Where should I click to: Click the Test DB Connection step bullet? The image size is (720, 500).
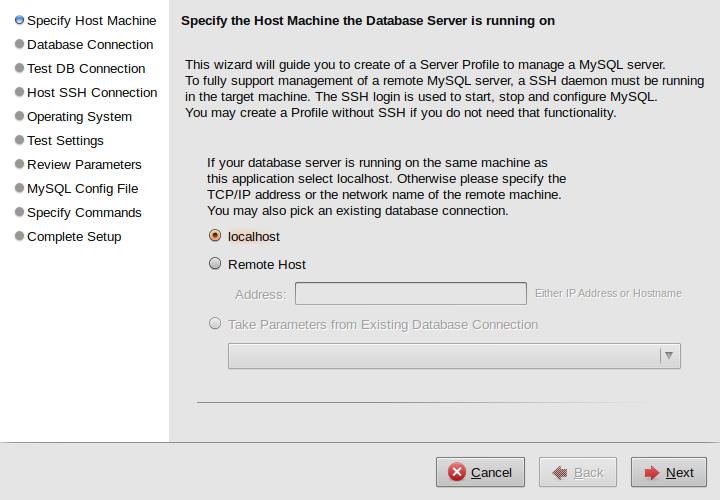[x=19, y=68]
